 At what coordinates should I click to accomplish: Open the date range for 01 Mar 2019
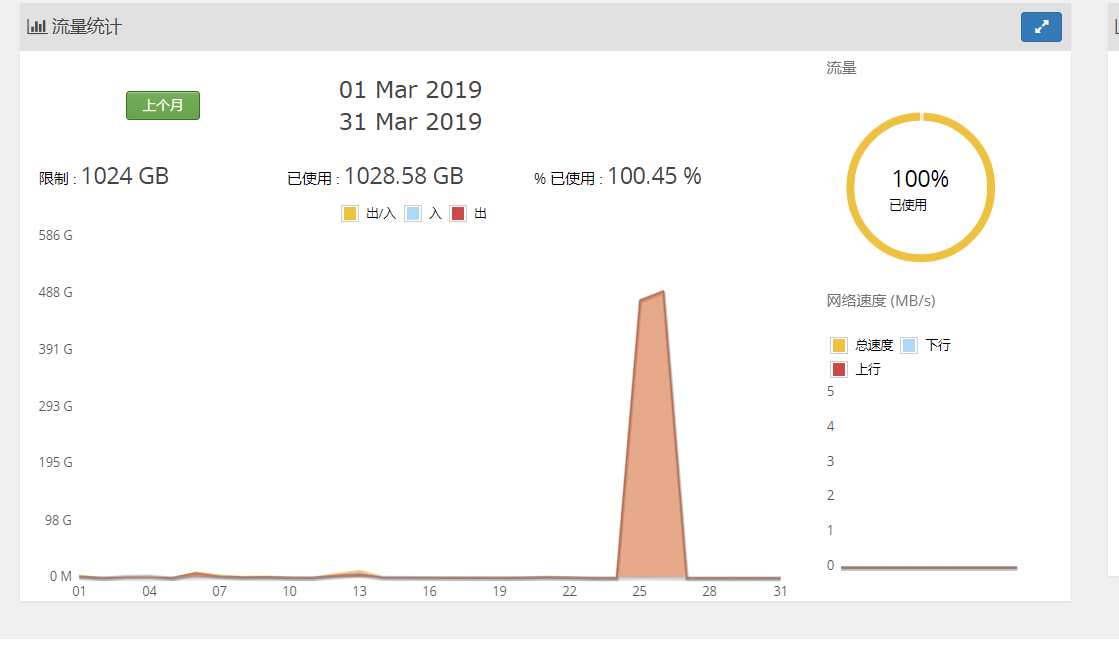click(x=411, y=90)
